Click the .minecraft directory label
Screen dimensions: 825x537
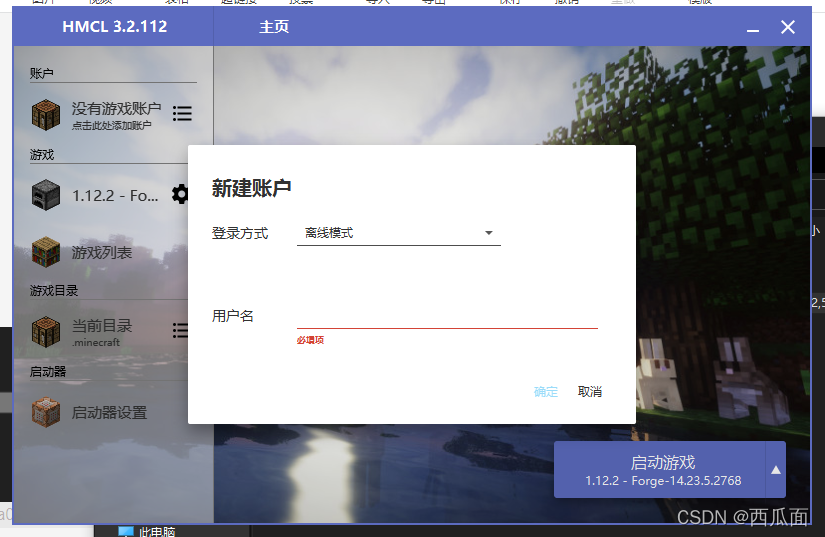pos(96,342)
